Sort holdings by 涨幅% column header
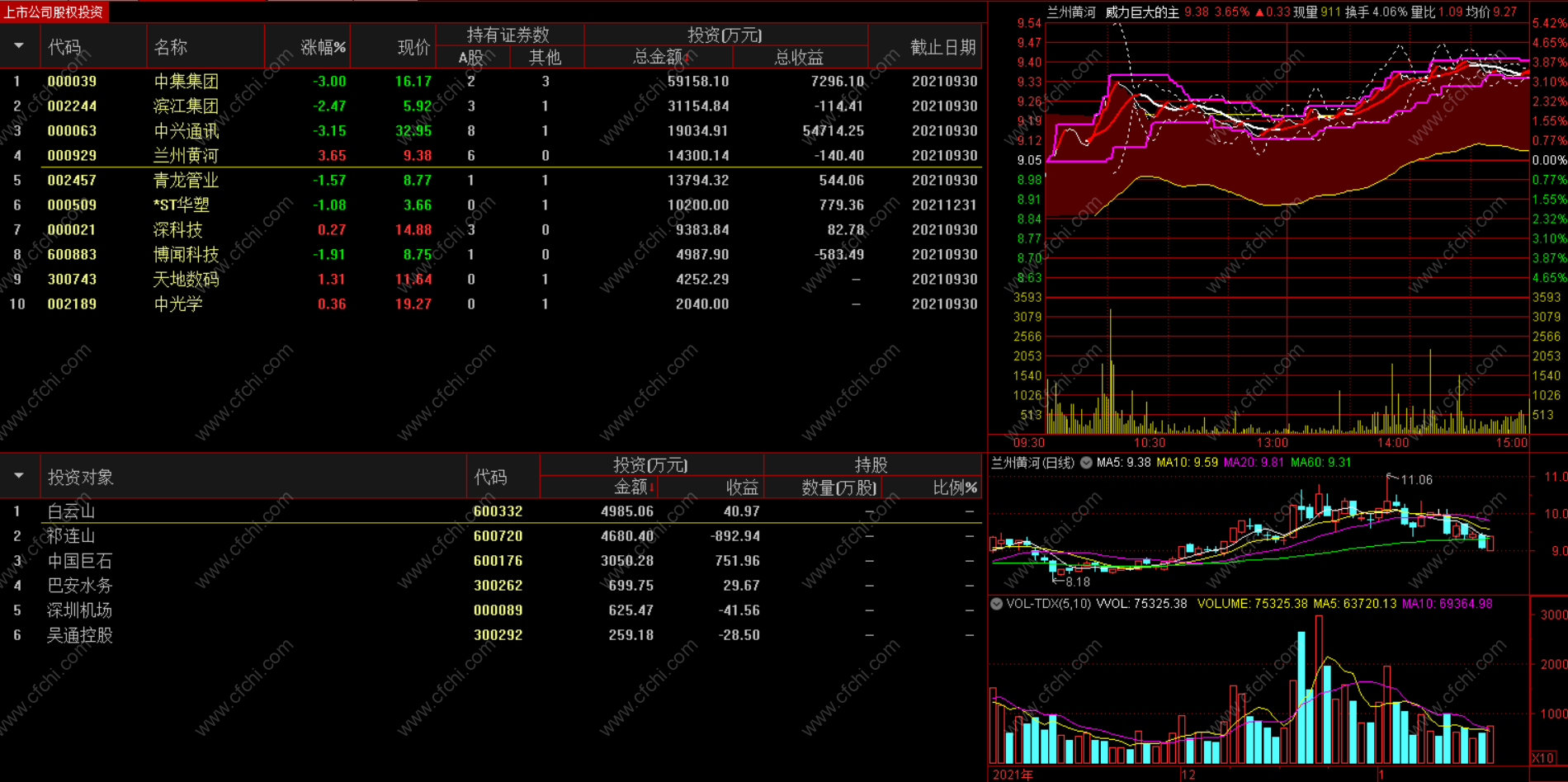This screenshot has width=1568, height=782. coord(323,47)
